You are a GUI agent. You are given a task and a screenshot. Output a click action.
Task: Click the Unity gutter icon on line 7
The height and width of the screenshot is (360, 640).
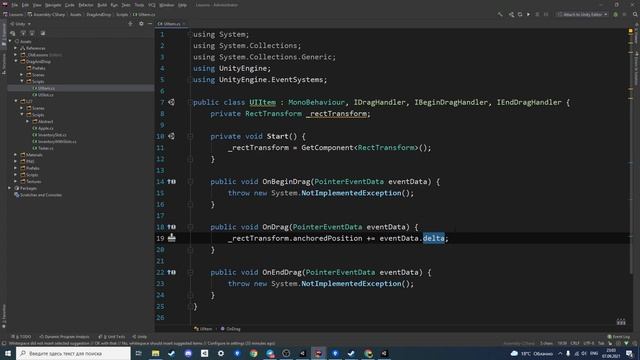[171, 102]
